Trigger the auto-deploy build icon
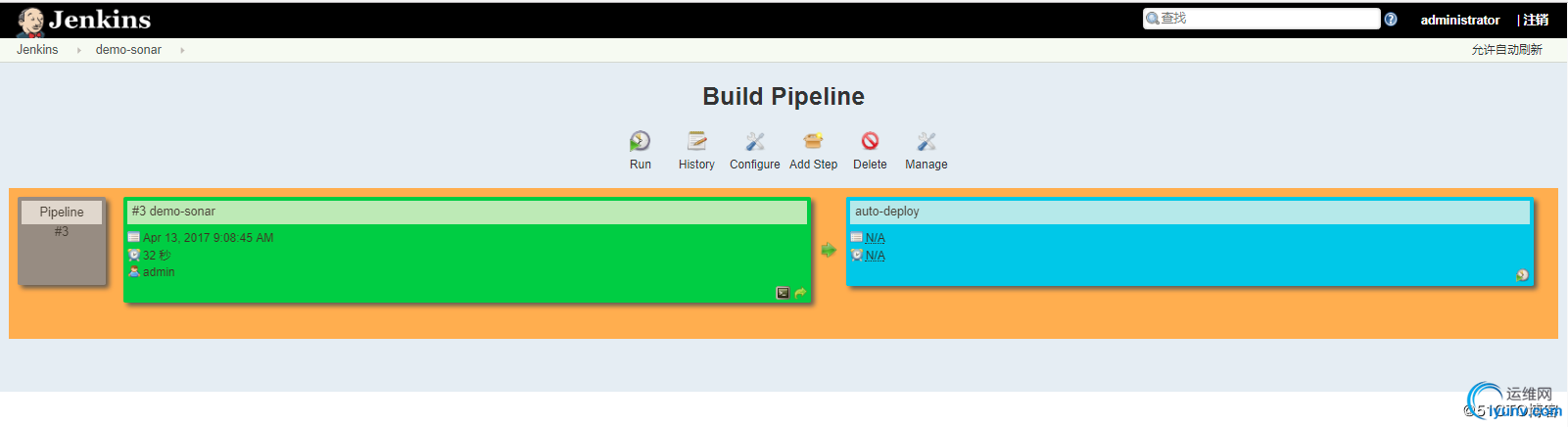Image resolution: width=1568 pixels, height=427 pixels. (x=1522, y=275)
